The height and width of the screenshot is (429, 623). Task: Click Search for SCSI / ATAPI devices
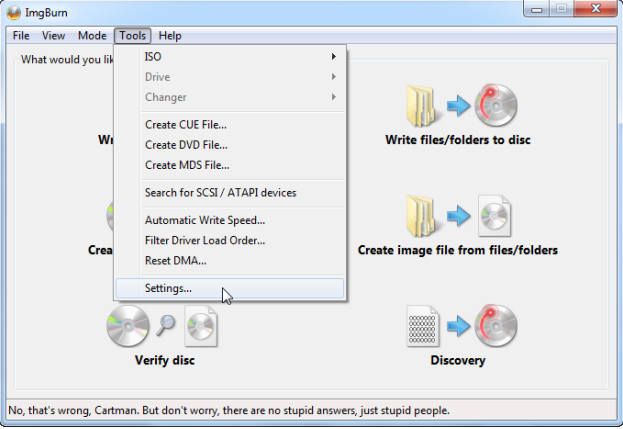click(x=220, y=192)
